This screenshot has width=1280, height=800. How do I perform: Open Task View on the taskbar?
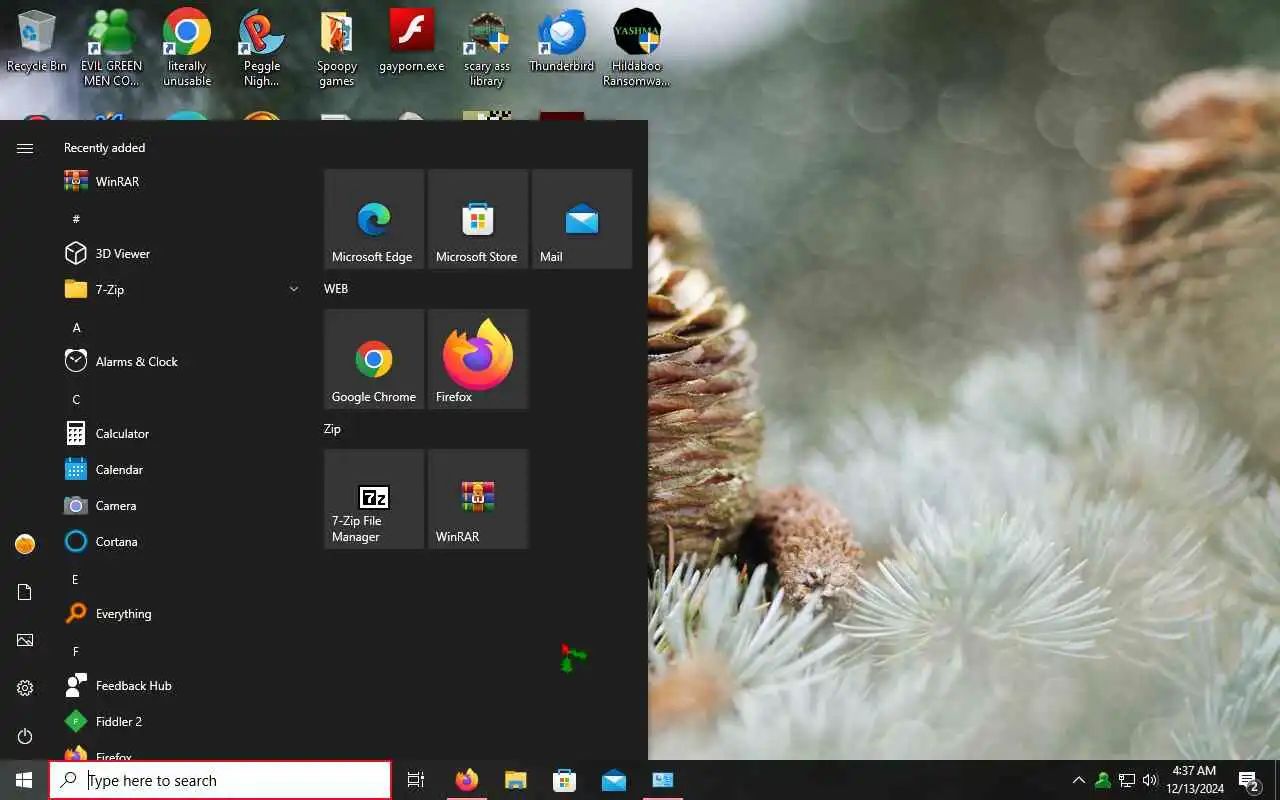coord(416,780)
